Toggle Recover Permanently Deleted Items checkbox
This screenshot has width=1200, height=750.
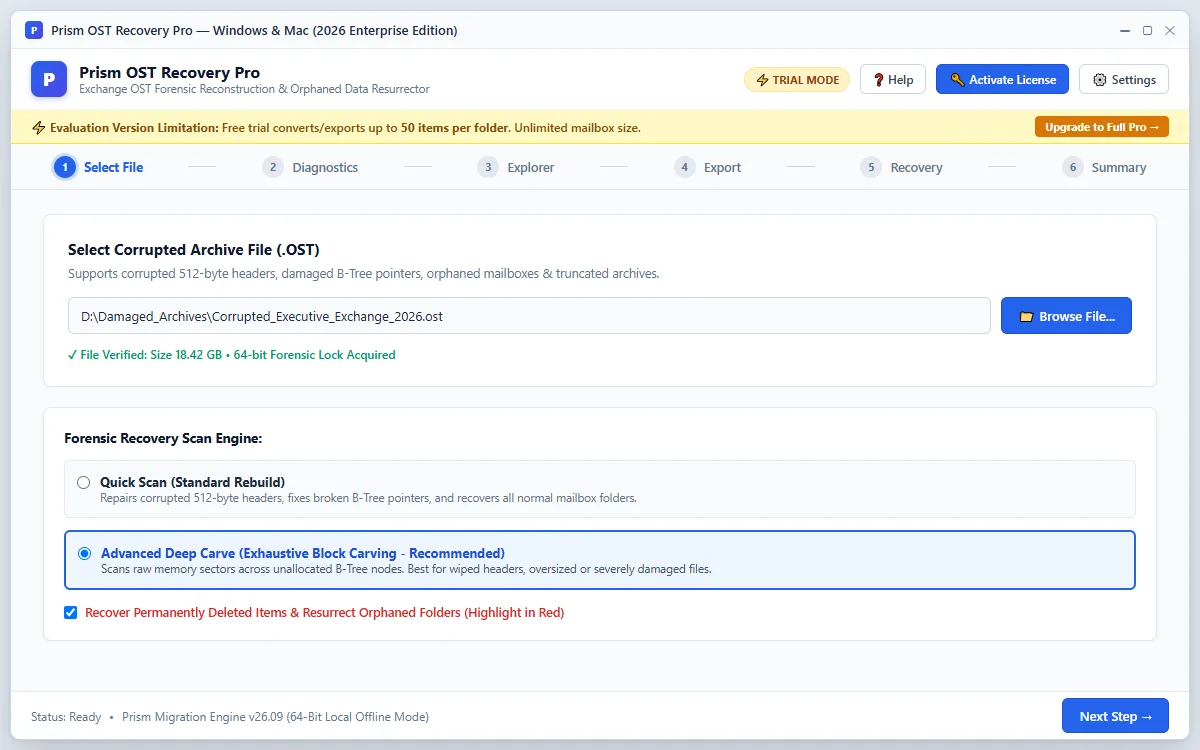pos(71,612)
